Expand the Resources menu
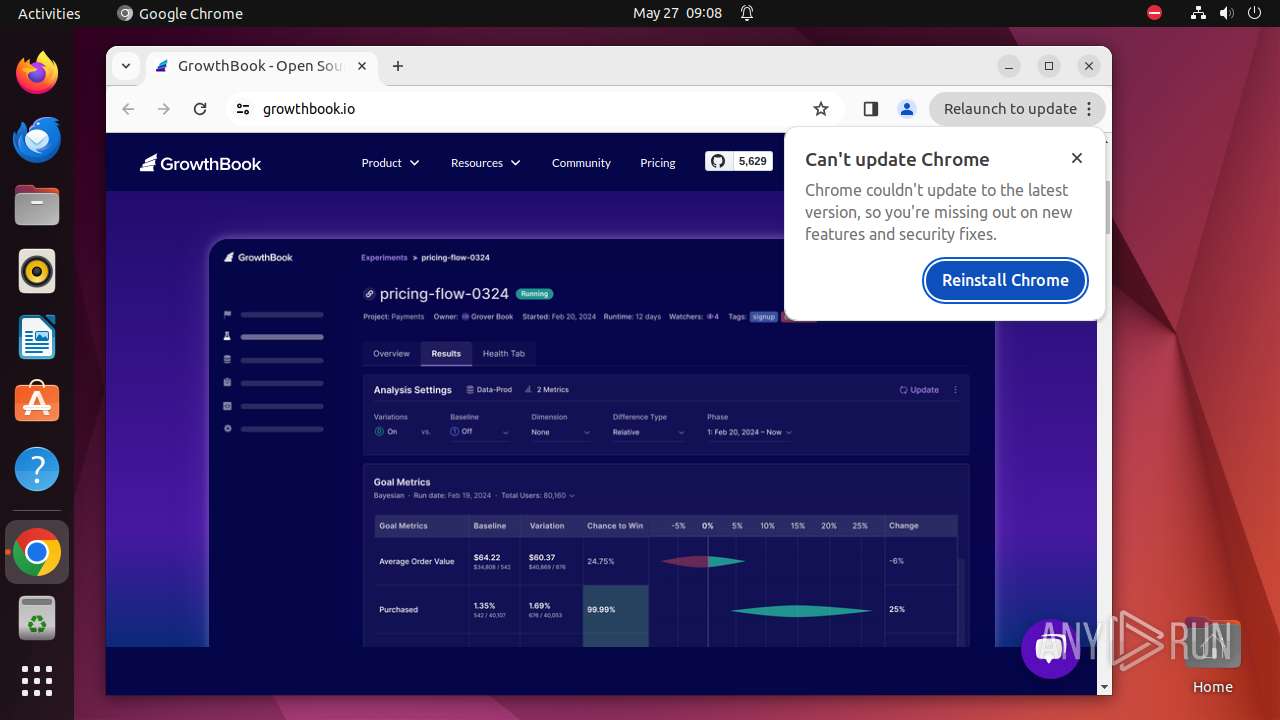The height and width of the screenshot is (720, 1280). (x=485, y=163)
